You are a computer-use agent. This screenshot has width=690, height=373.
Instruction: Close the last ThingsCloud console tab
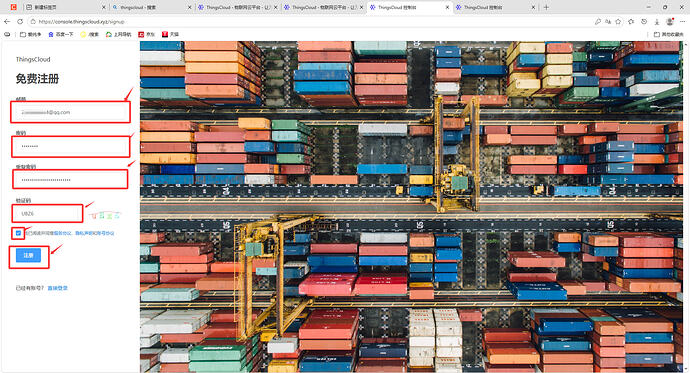pos(533,7)
